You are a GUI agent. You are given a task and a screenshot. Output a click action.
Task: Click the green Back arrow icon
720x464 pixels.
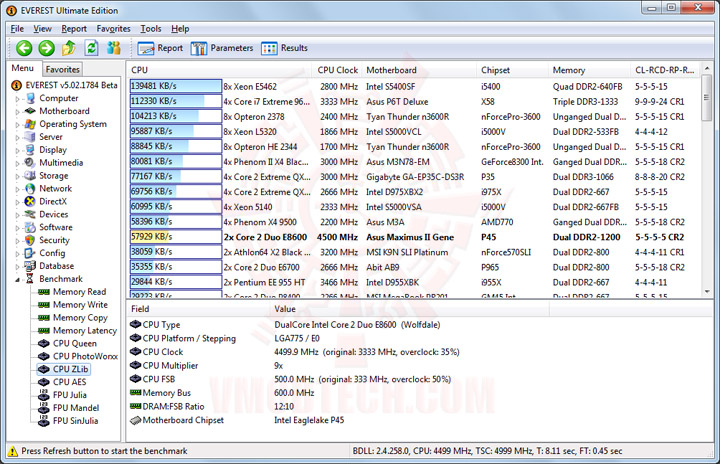click(x=24, y=48)
